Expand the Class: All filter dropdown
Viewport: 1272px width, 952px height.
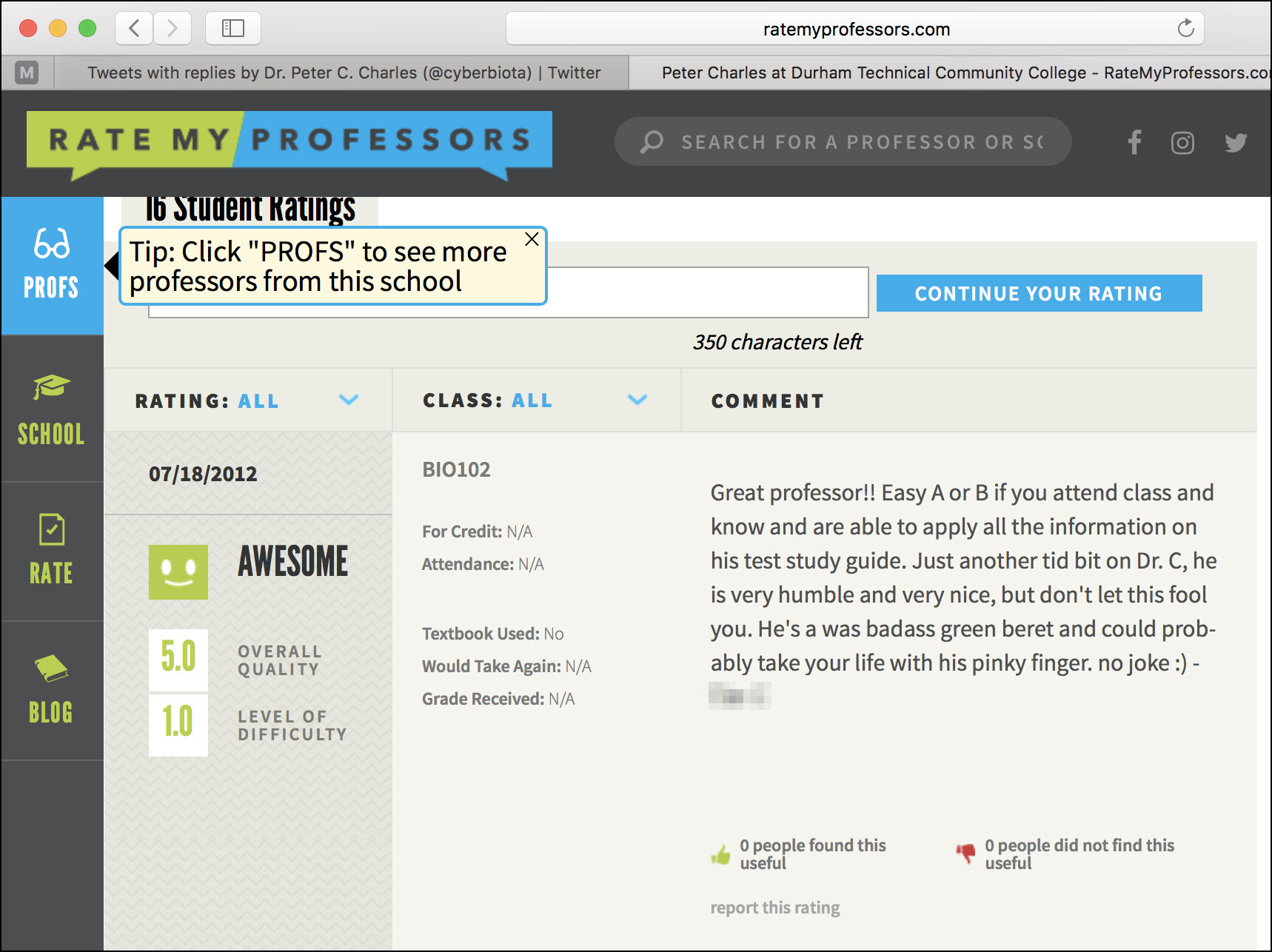[x=637, y=400]
